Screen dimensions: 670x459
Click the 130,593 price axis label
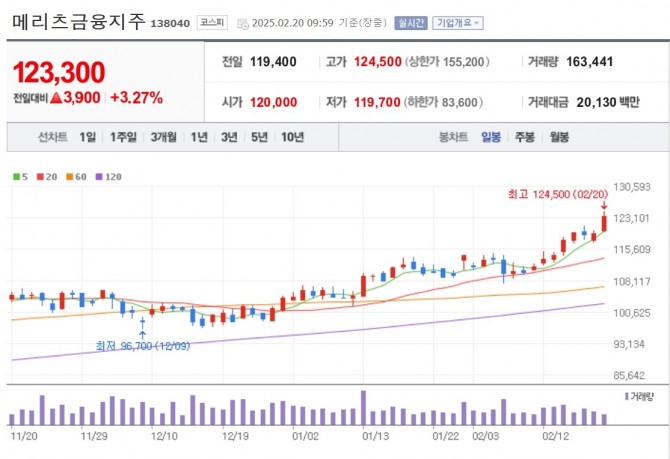coord(632,187)
